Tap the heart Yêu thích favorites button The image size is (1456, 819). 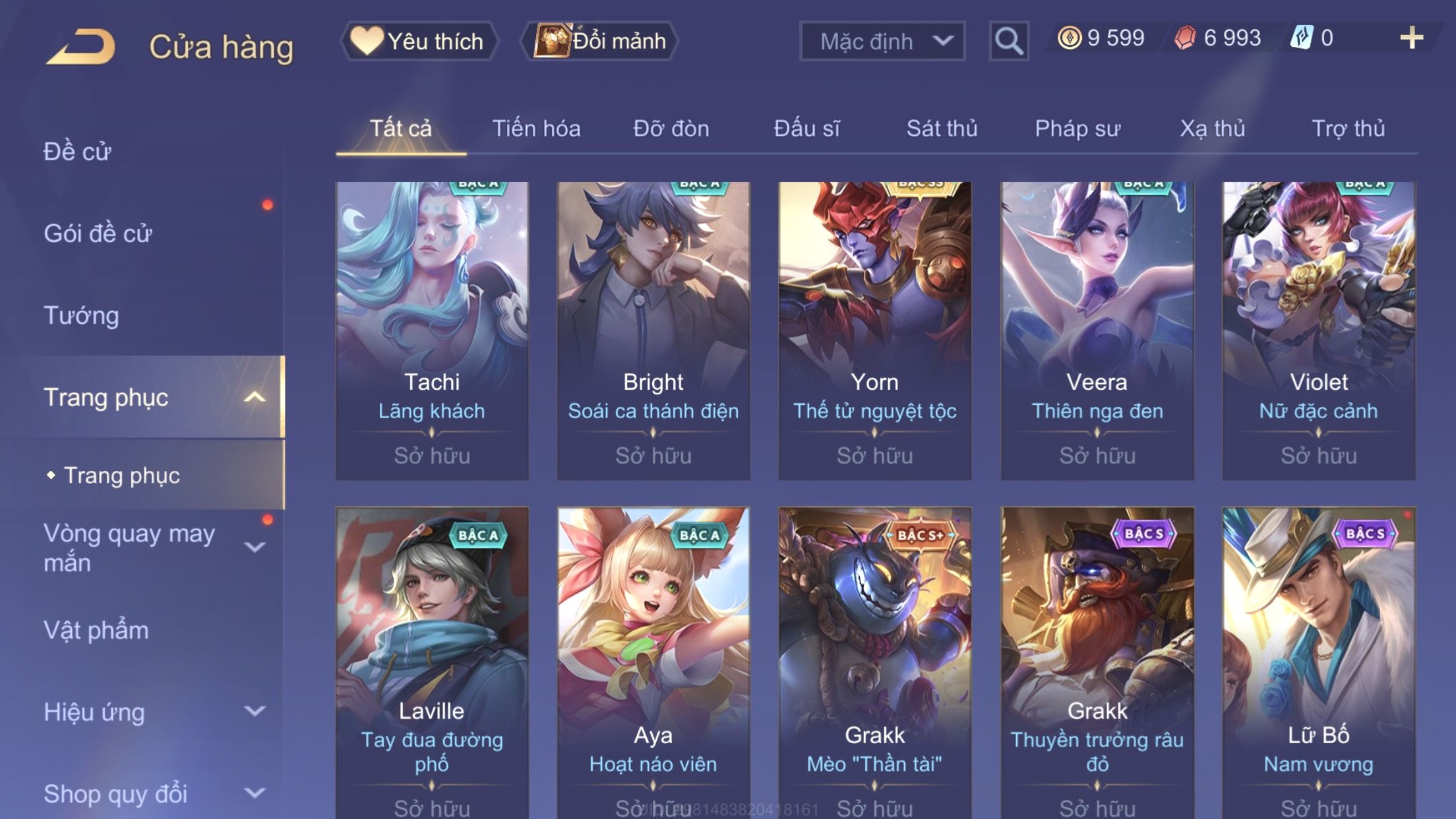coord(419,41)
